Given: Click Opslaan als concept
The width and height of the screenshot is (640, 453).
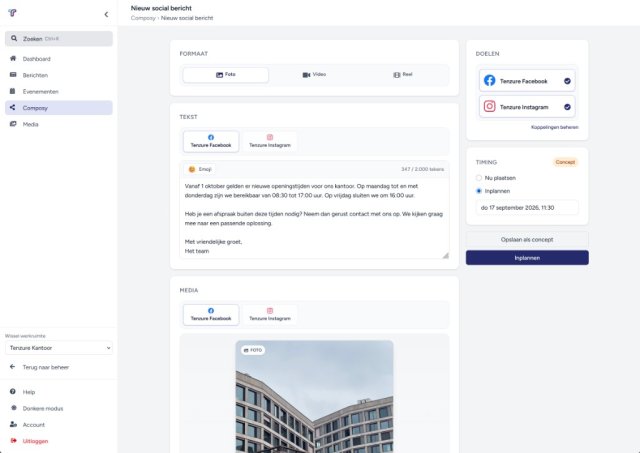Looking at the screenshot, I should 527,240.
